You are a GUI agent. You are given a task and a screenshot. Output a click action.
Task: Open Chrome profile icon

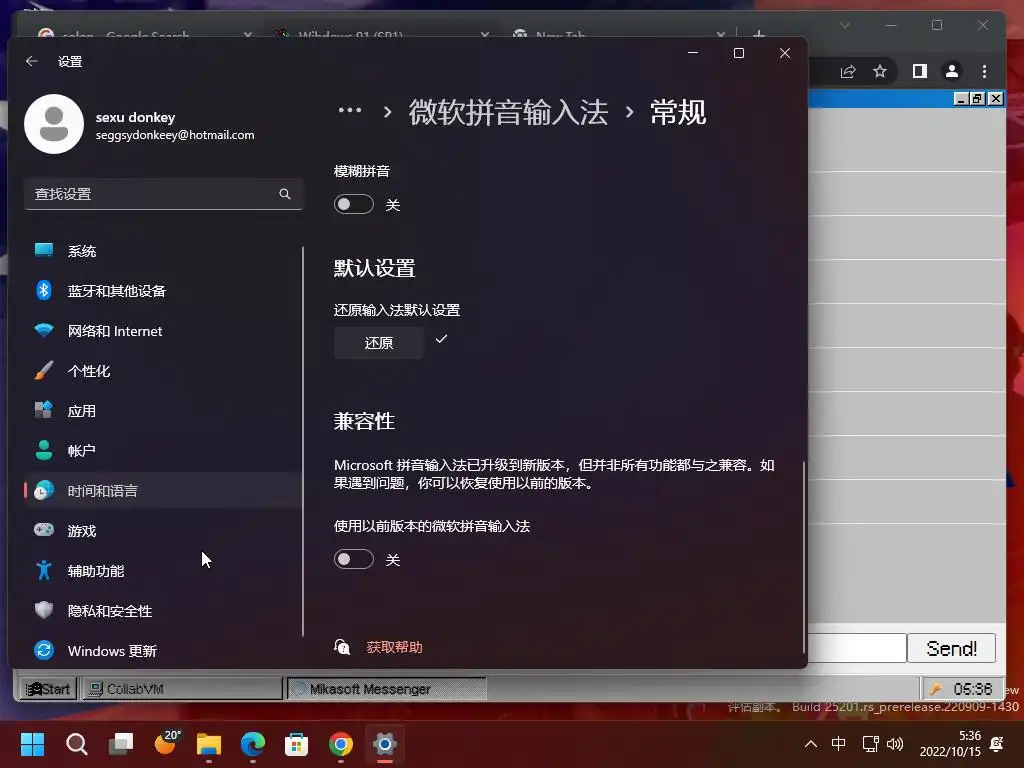tap(952, 71)
